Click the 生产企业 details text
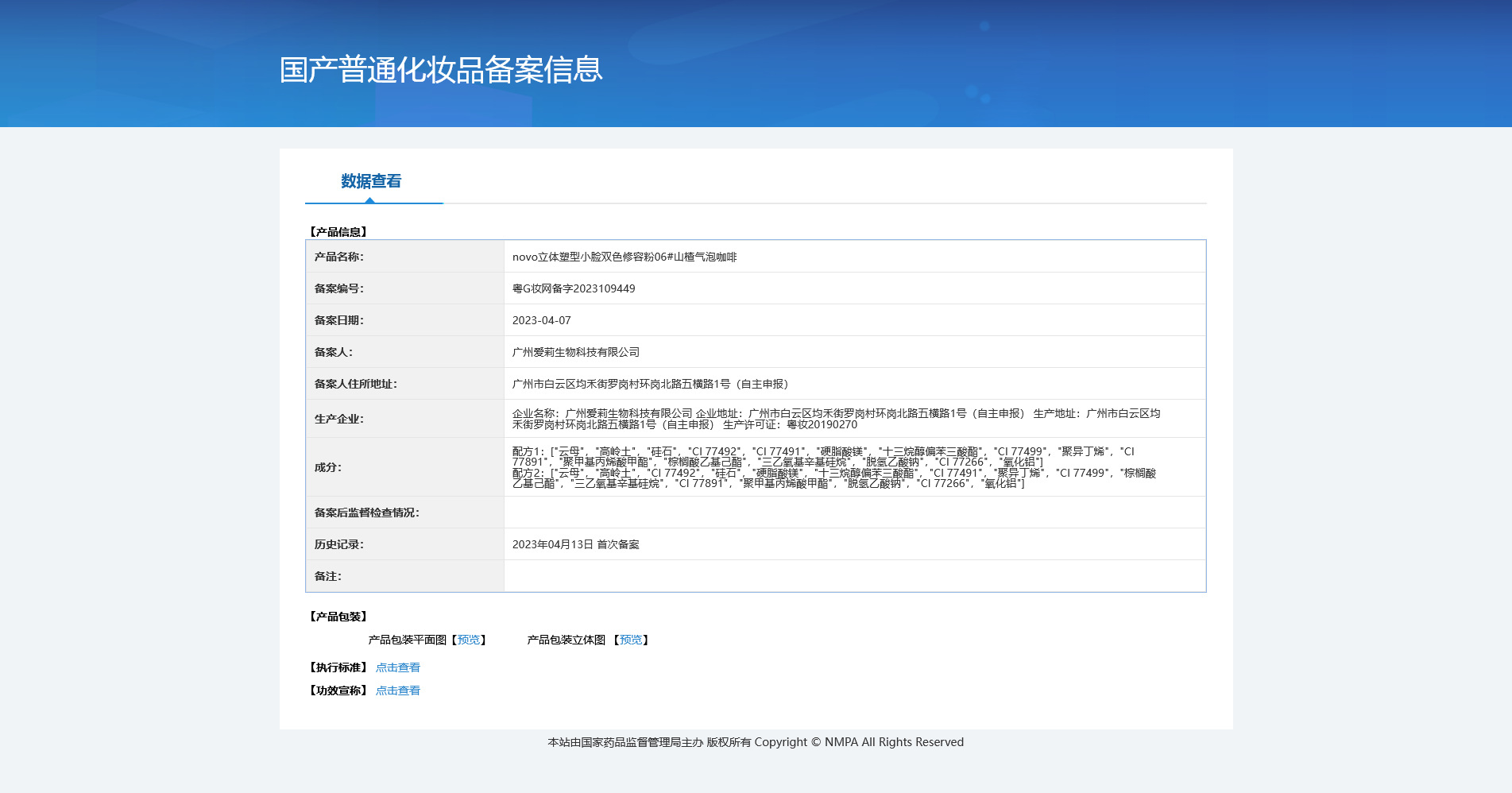 coord(836,419)
